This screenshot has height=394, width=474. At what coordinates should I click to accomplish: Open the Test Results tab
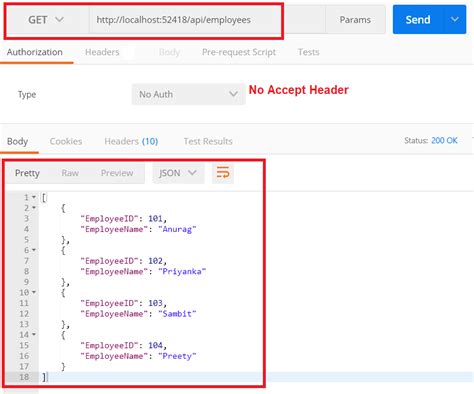208,141
